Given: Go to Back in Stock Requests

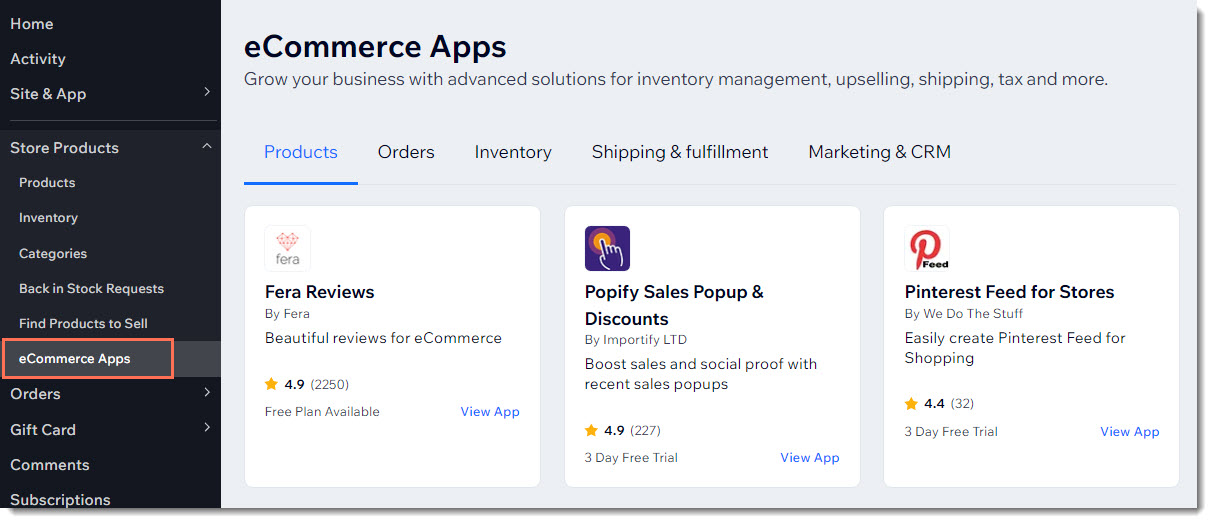Looking at the screenshot, I should click(x=91, y=289).
